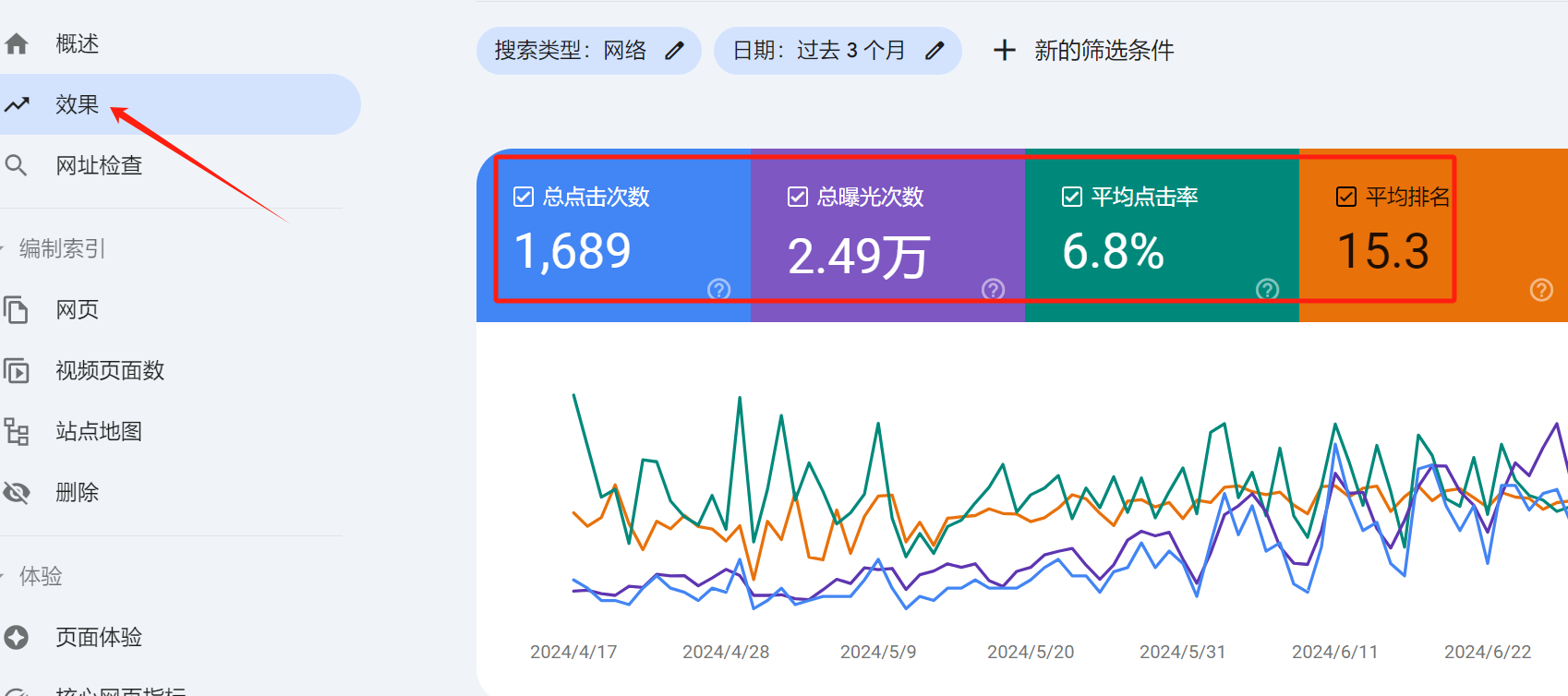Screen dimensions: 1568x696
Task: Click the 视频页面数 video icon
Action: coord(17,371)
